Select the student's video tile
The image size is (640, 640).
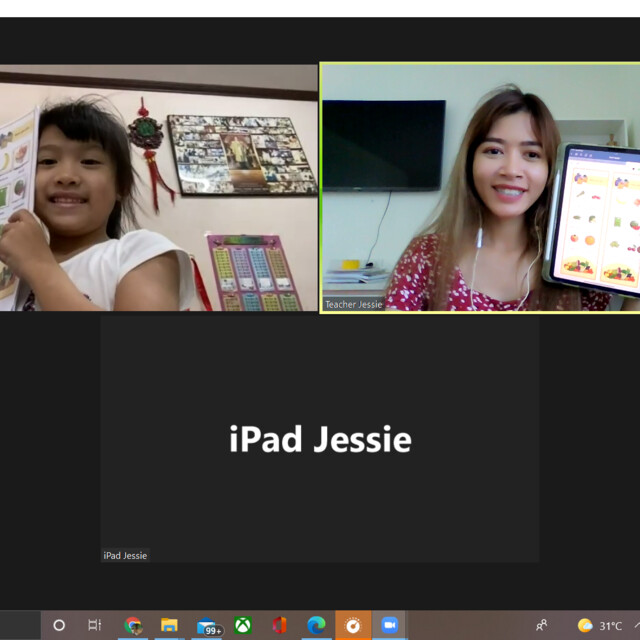point(158,188)
